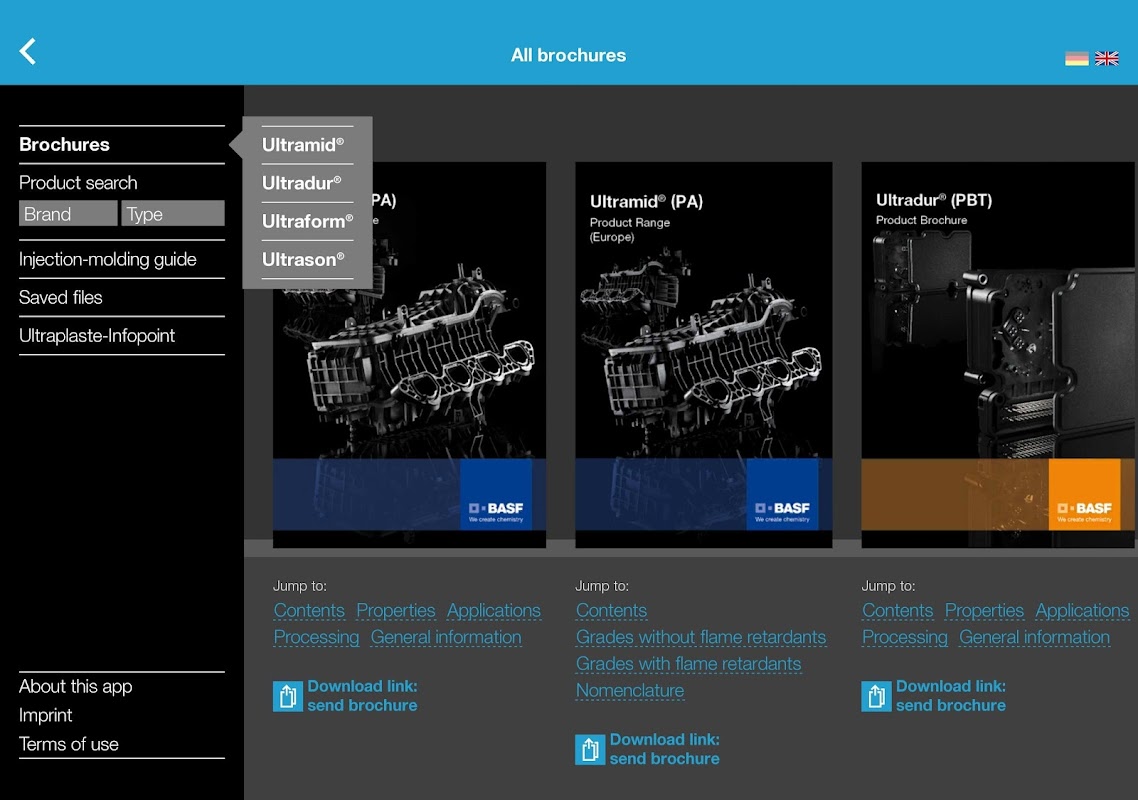Open the Imprint page
The image size is (1138, 800).
(46, 715)
